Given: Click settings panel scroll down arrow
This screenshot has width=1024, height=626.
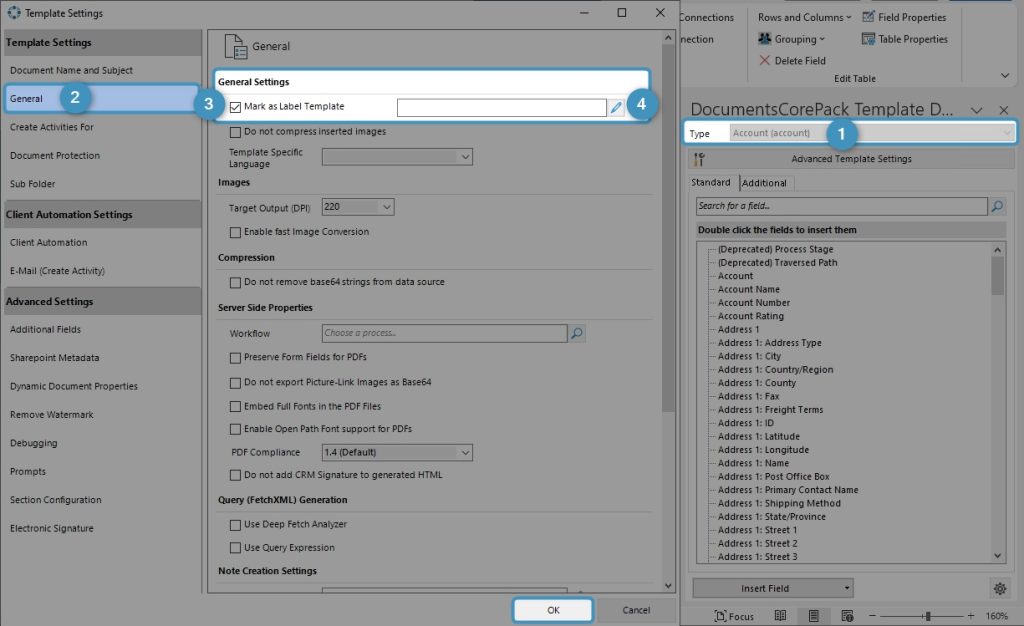Looking at the screenshot, I should pyautogui.click(x=667, y=586).
